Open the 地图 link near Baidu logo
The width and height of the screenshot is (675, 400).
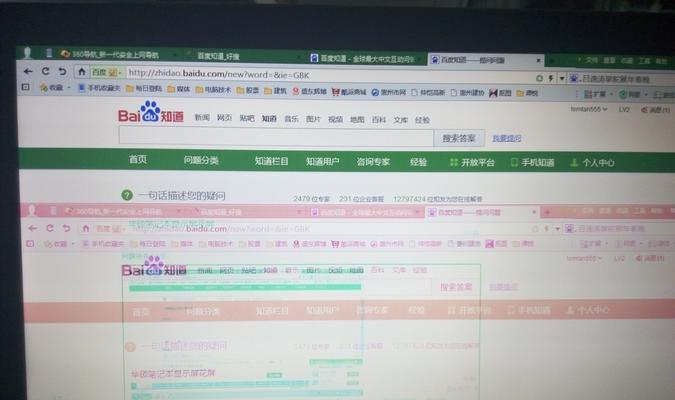tap(357, 120)
